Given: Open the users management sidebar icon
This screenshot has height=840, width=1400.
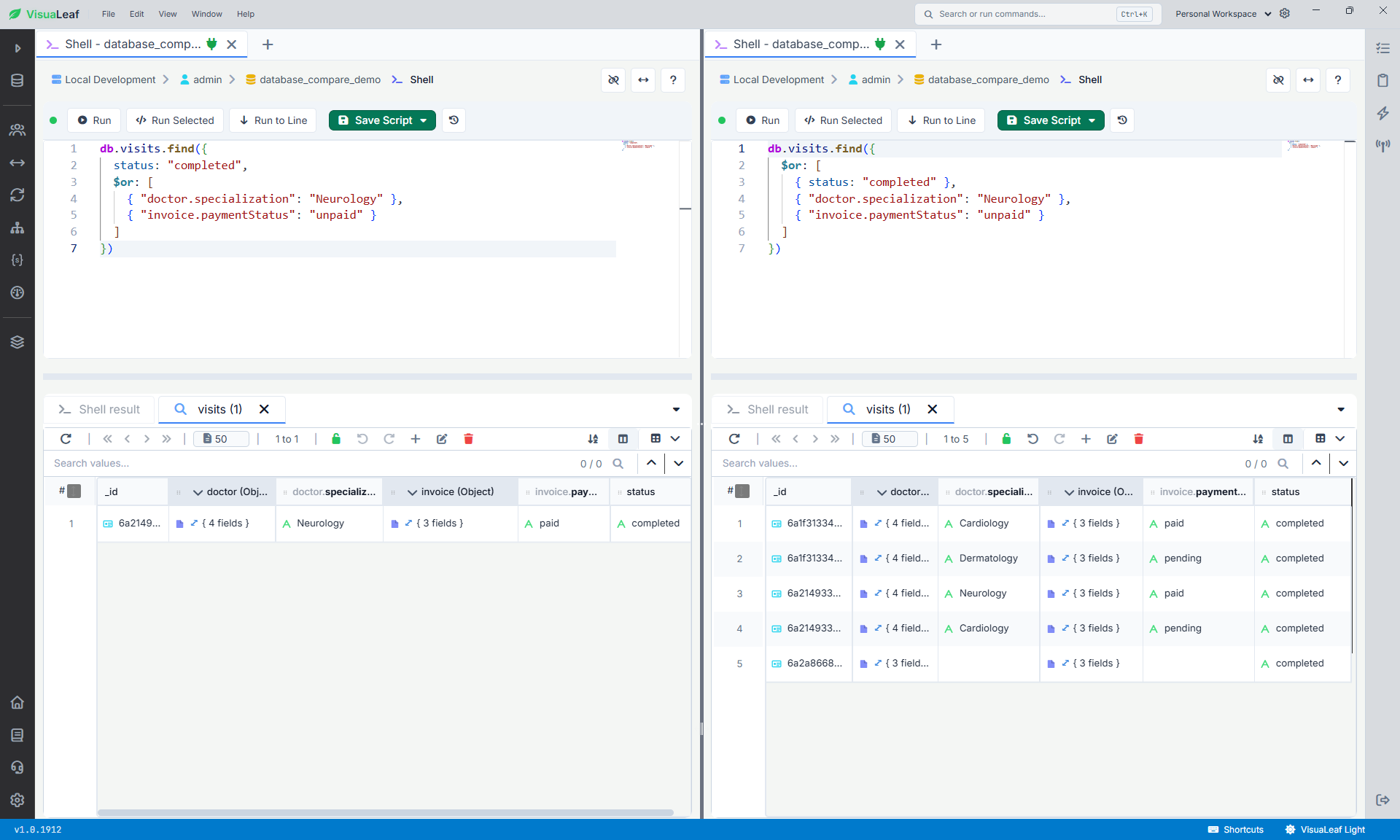Looking at the screenshot, I should [17, 130].
